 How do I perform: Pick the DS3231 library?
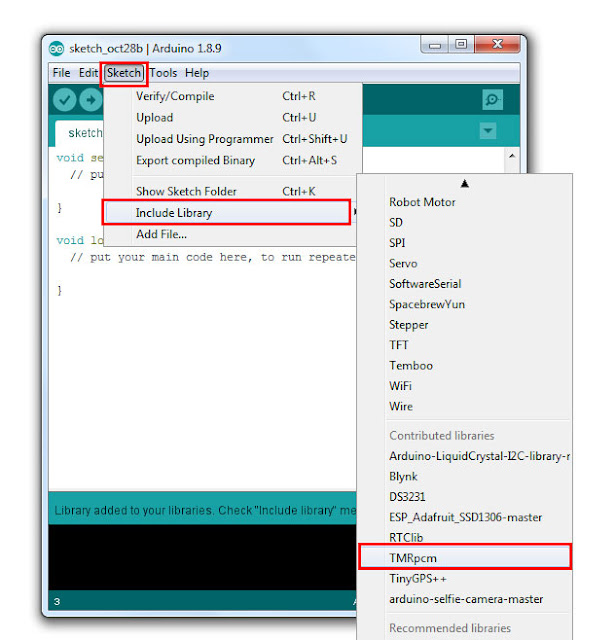(x=465, y=497)
